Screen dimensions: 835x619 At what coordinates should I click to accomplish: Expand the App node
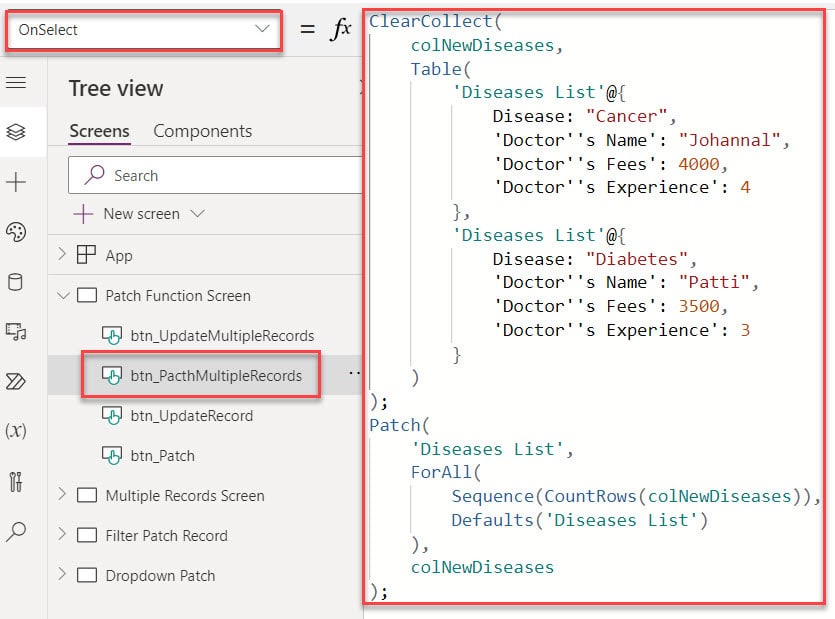(x=62, y=254)
